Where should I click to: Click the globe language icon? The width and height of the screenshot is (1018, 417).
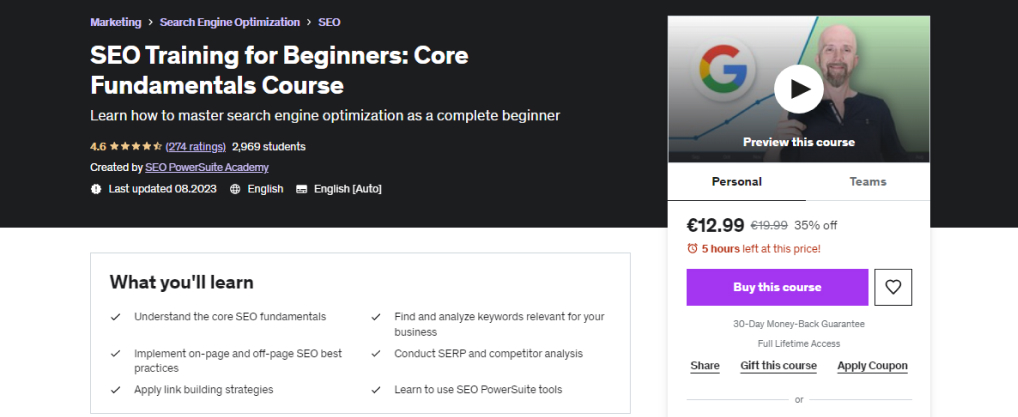pyautogui.click(x=235, y=189)
